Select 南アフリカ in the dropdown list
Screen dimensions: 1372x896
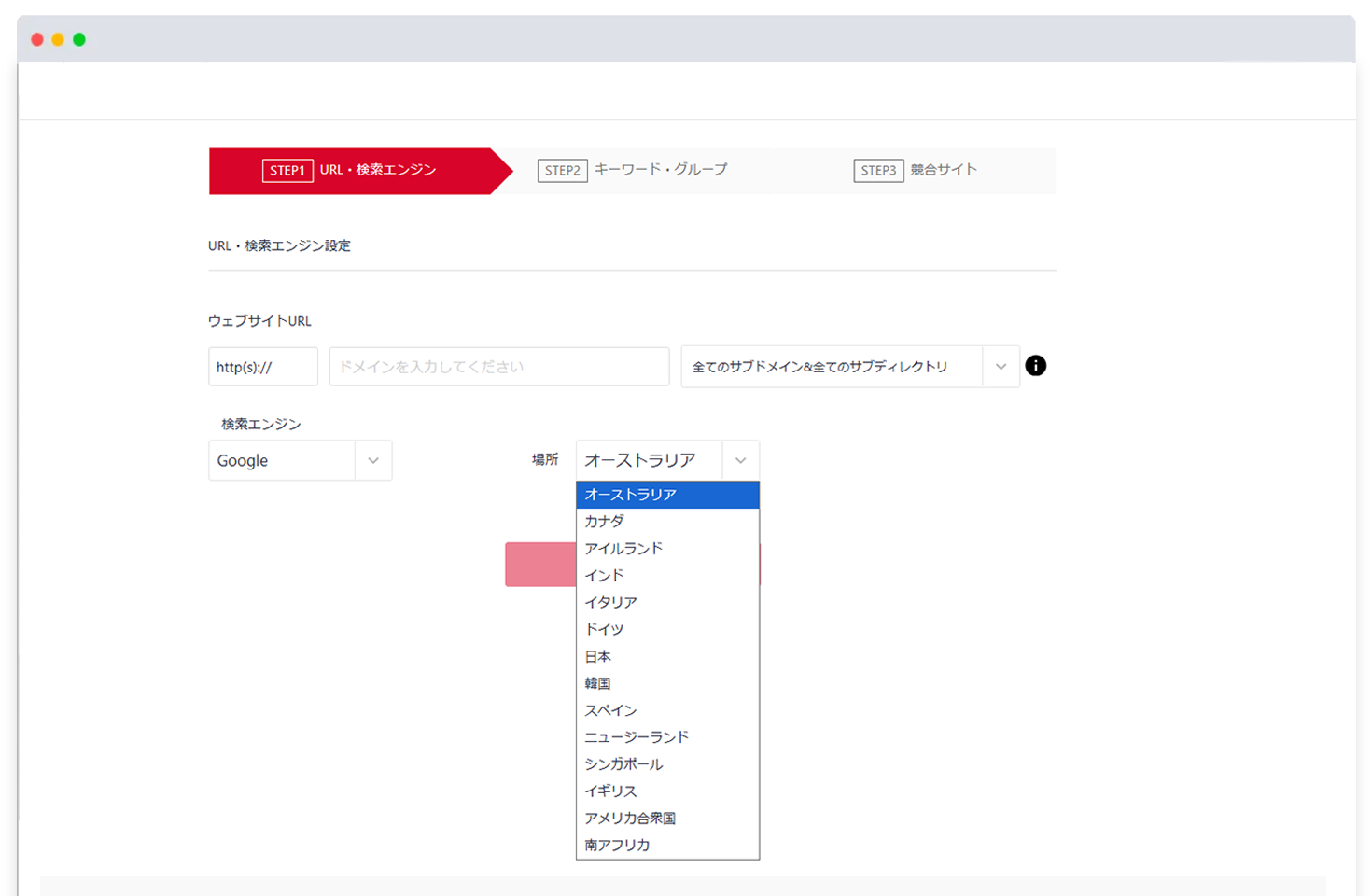(667, 846)
